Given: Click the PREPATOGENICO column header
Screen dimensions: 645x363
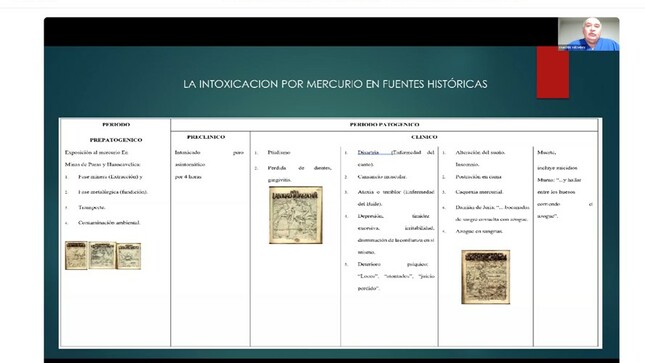Looking at the screenshot, I should pyautogui.click(x=116, y=140).
